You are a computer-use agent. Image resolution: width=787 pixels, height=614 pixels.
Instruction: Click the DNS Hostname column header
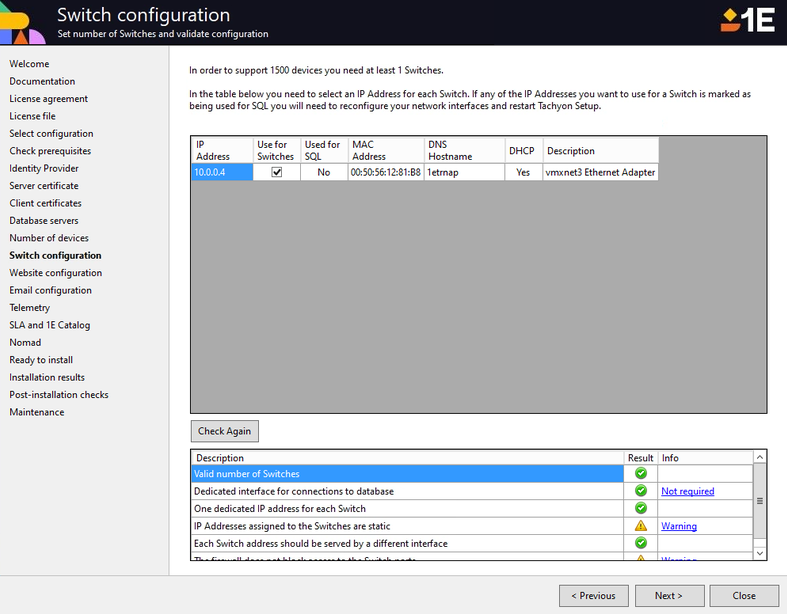tap(463, 150)
